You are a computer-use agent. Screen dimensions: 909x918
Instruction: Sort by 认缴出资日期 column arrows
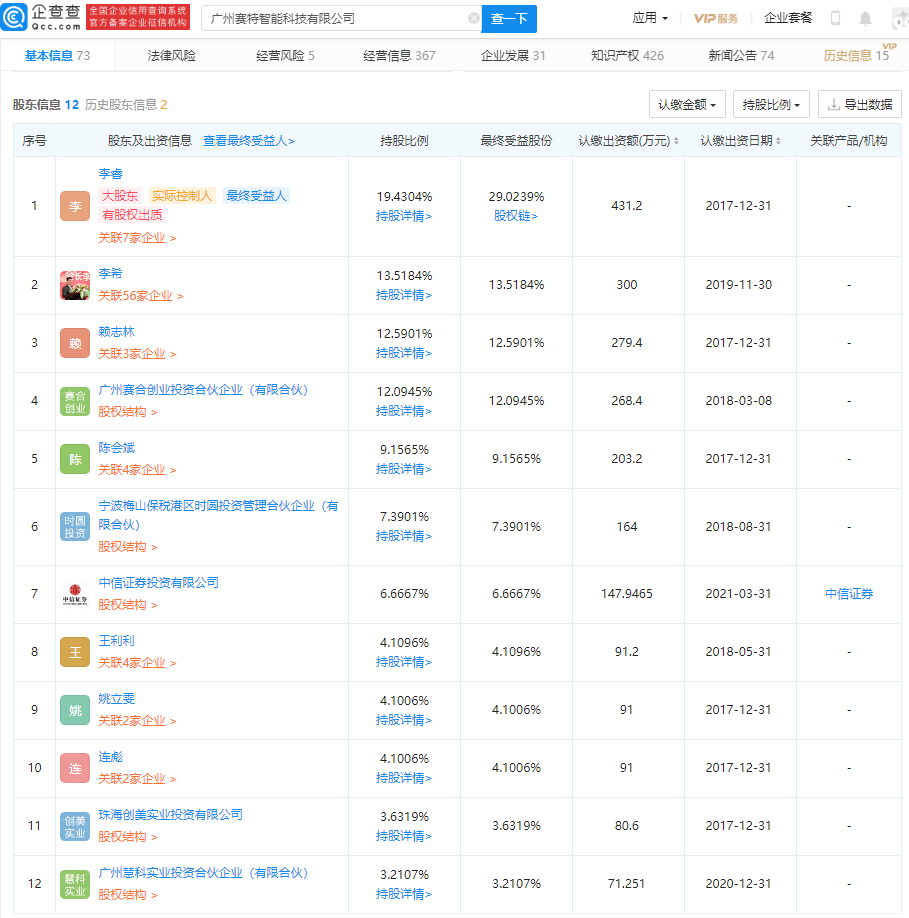click(x=778, y=141)
